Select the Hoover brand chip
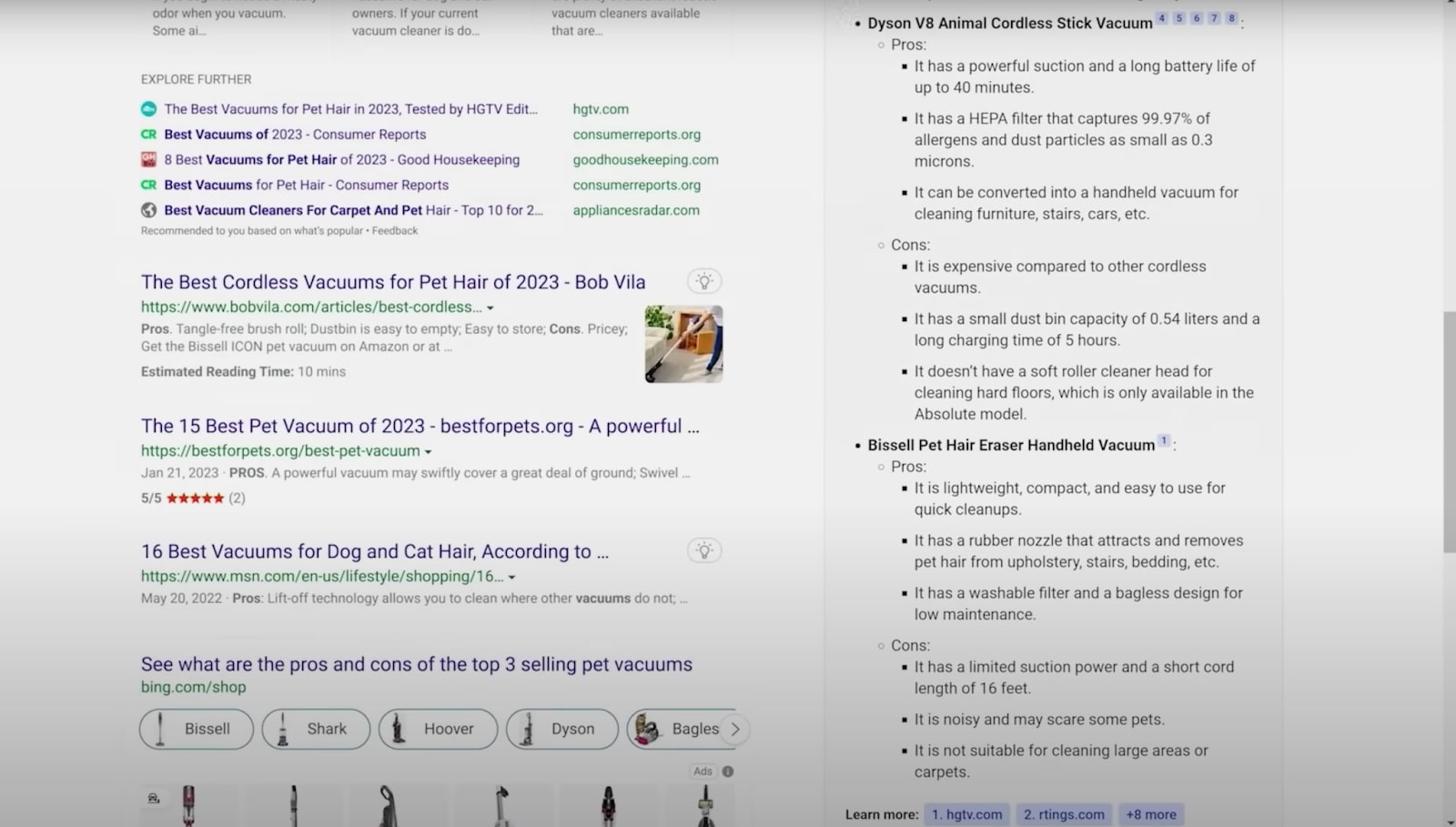 [438, 729]
